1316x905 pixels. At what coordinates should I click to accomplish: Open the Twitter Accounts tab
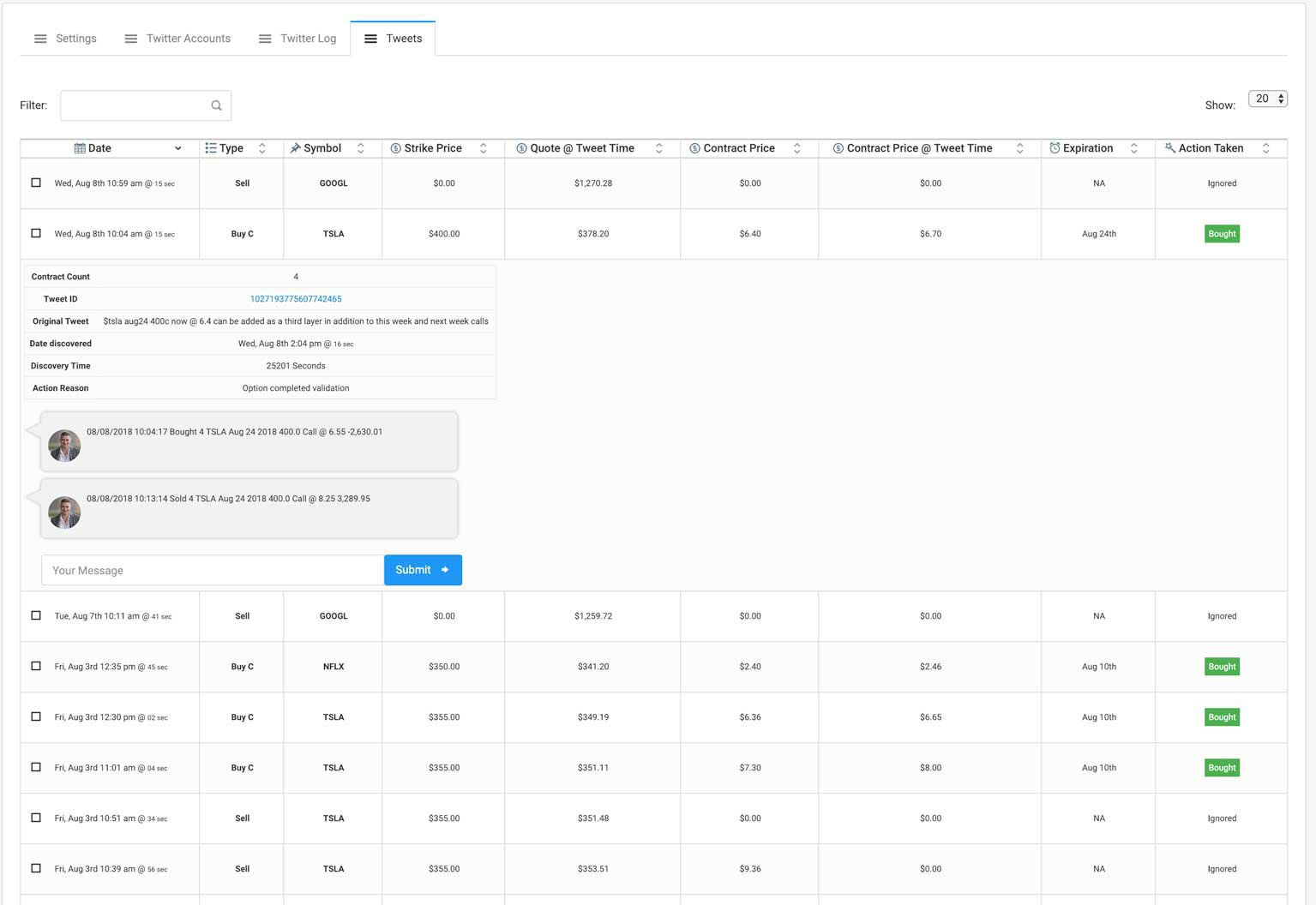[x=177, y=39]
